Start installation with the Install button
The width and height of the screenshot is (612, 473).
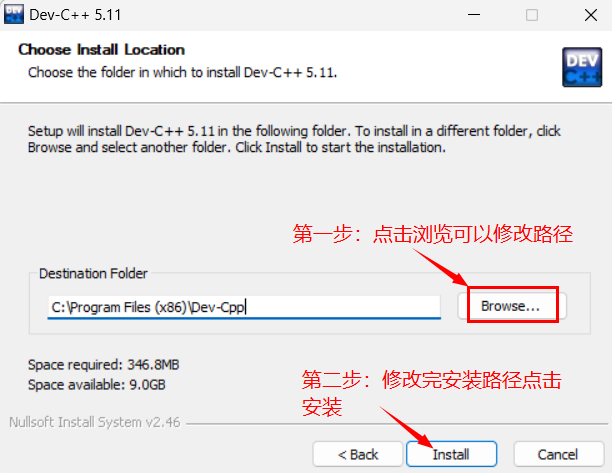point(451,454)
